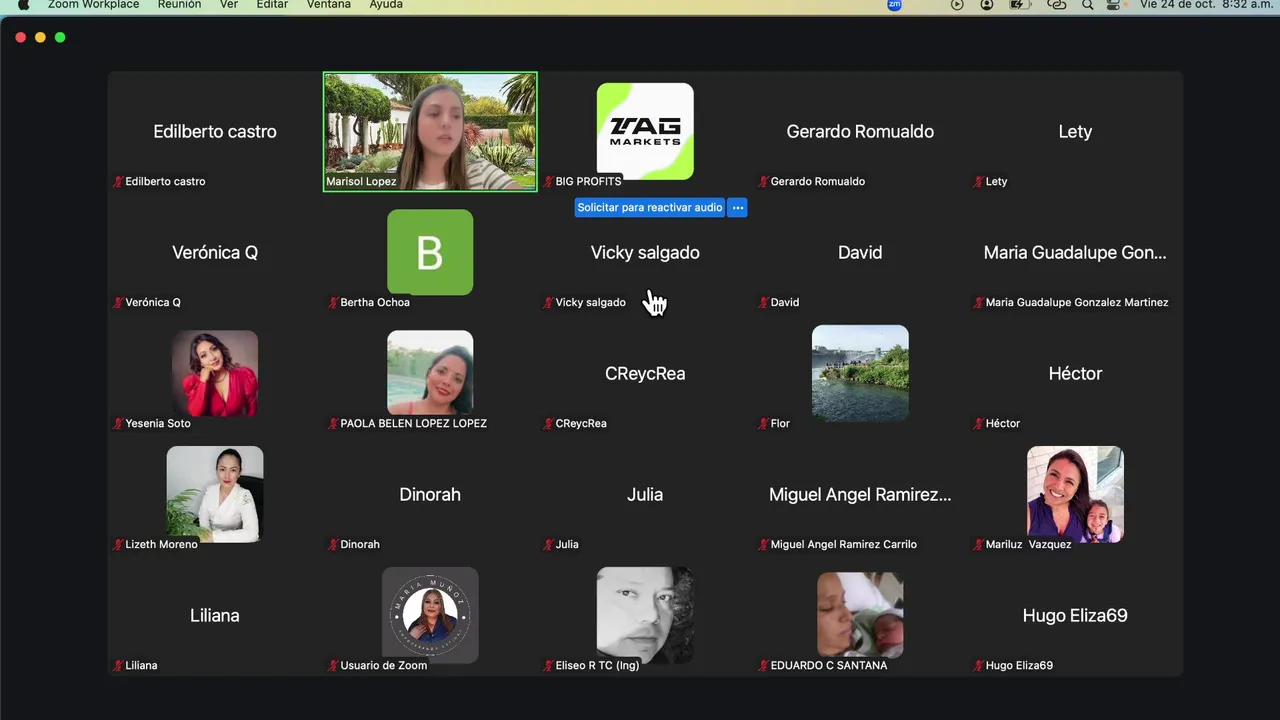Click muted mic icon next to Hugo Eliza69 label
Screen dimensions: 1280x720
(x=978, y=666)
